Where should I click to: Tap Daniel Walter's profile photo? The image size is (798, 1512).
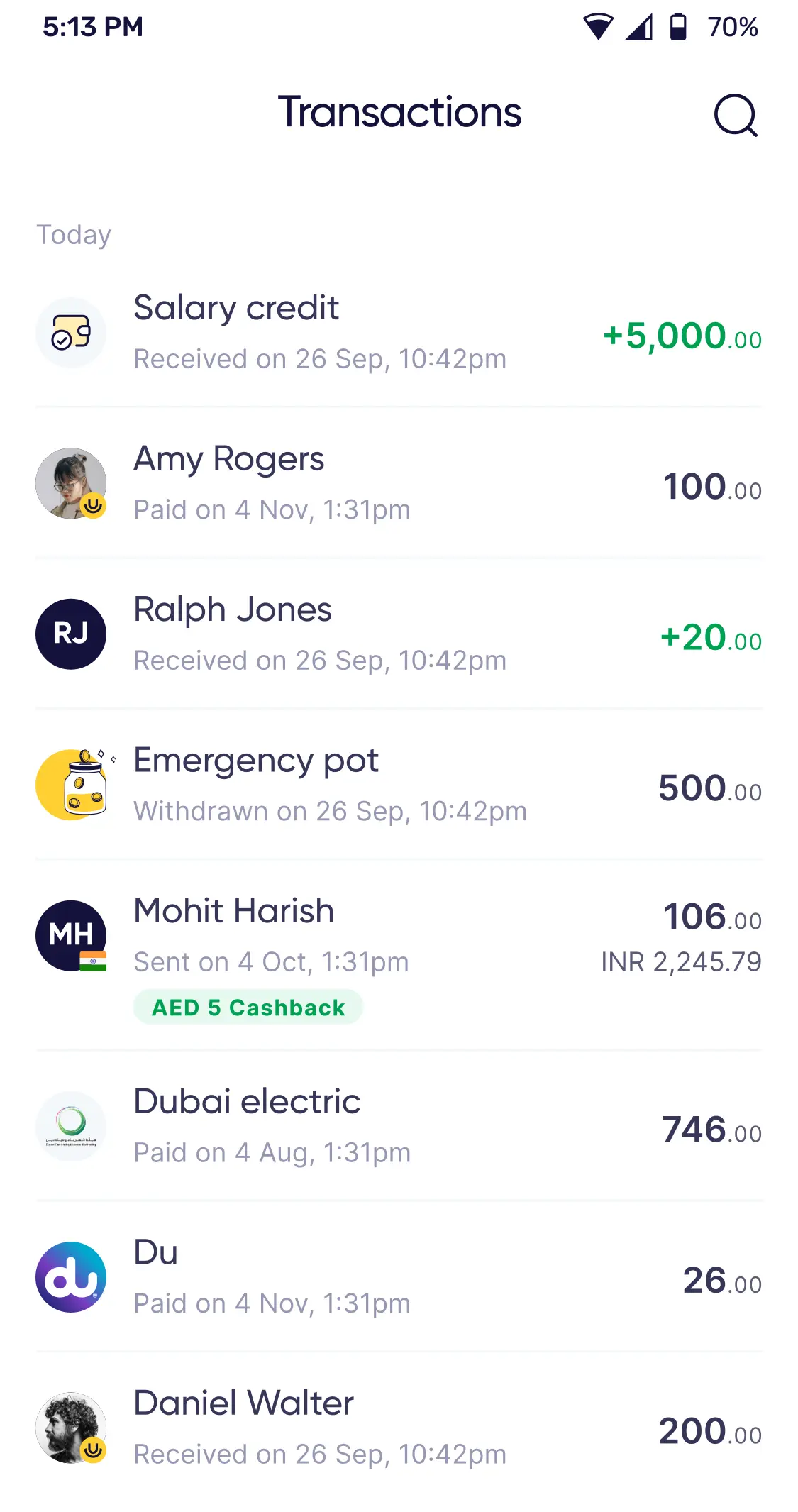(71, 1428)
